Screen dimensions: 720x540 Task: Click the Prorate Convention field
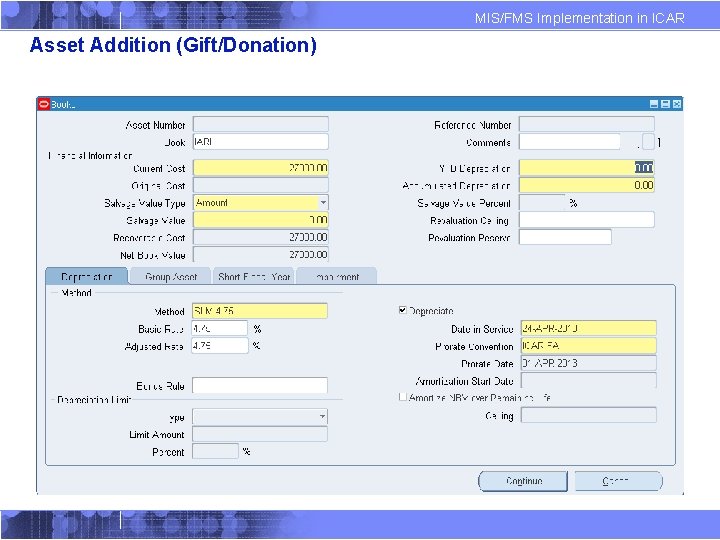[x=589, y=346]
